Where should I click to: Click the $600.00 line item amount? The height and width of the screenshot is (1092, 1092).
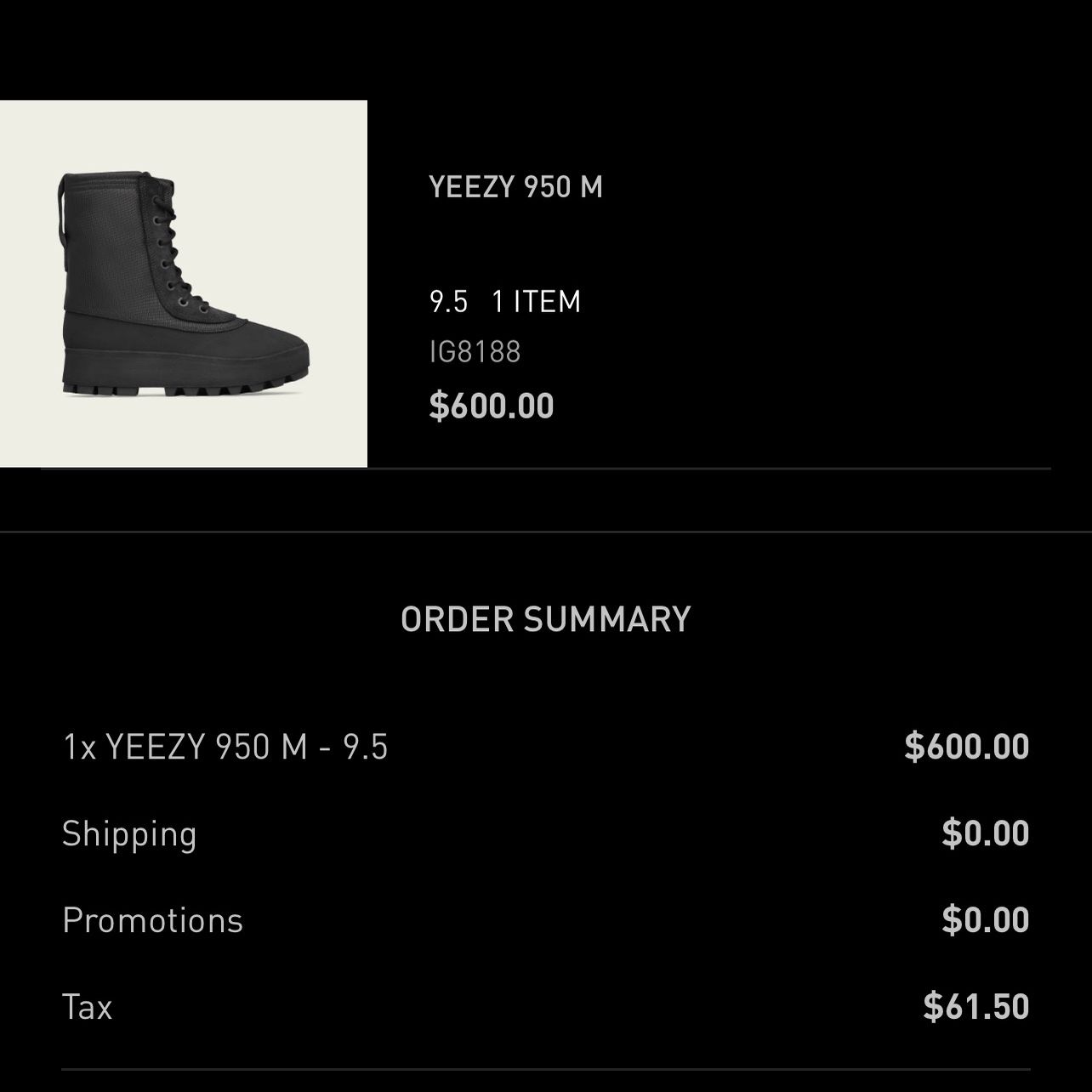(967, 746)
